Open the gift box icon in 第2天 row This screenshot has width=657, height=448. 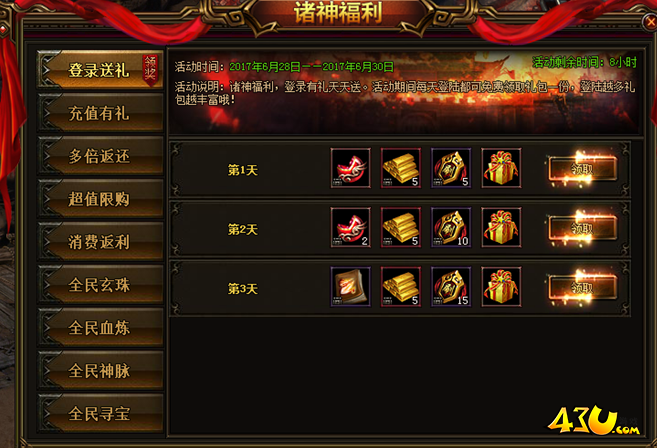point(501,228)
